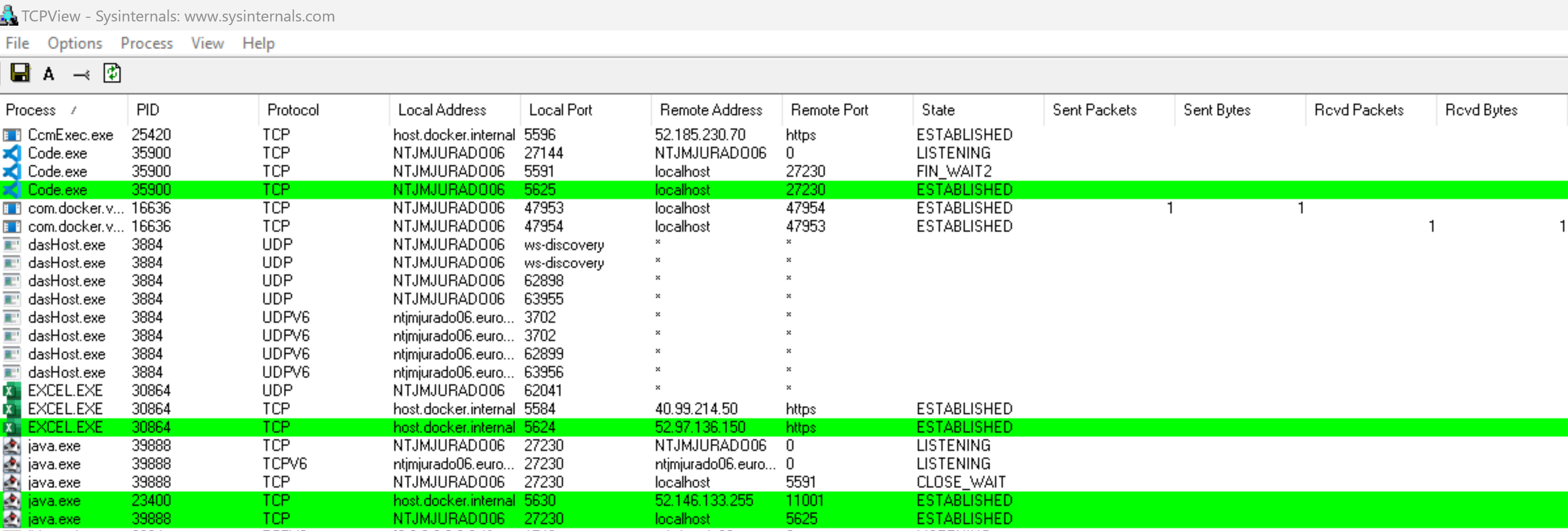This screenshot has width=1568, height=531.
Task: Click the local port 5596 cell
Action: (540, 135)
